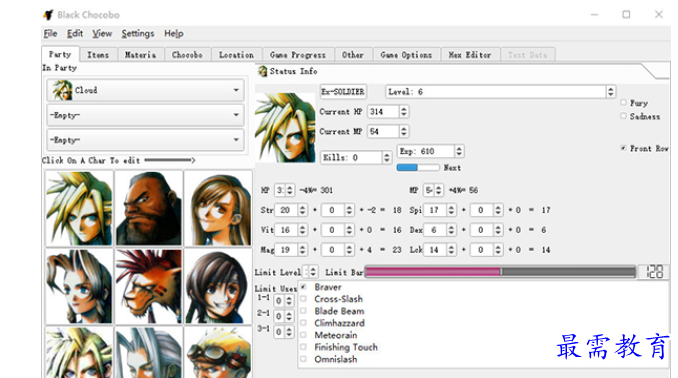Screen dimensions: 678x378
Task: Select Sephiroth's portrait in character grid
Action: pyautogui.click(x=149, y=352)
